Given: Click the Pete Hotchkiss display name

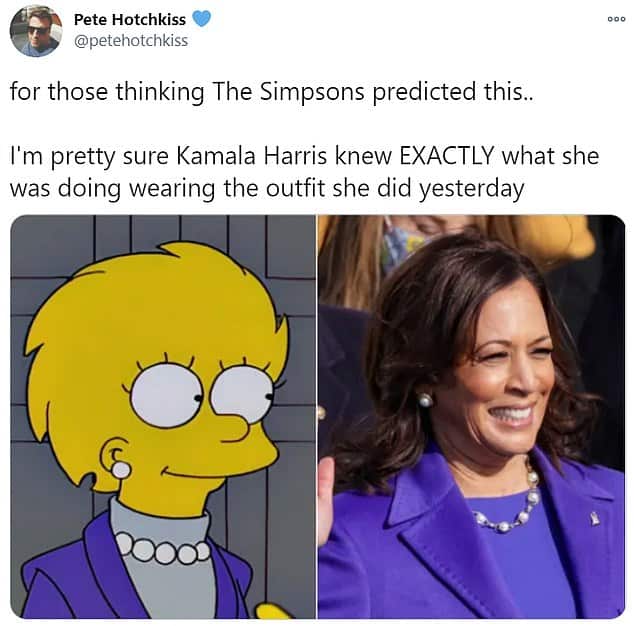Looking at the screenshot, I should point(130,19).
